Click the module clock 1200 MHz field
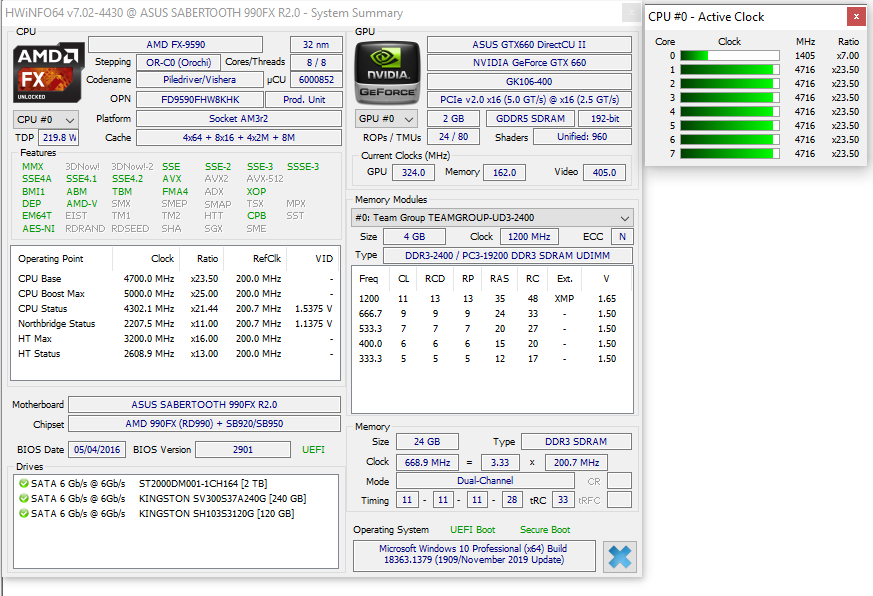Viewport: 873px width, 596px height. click(529, 237)
